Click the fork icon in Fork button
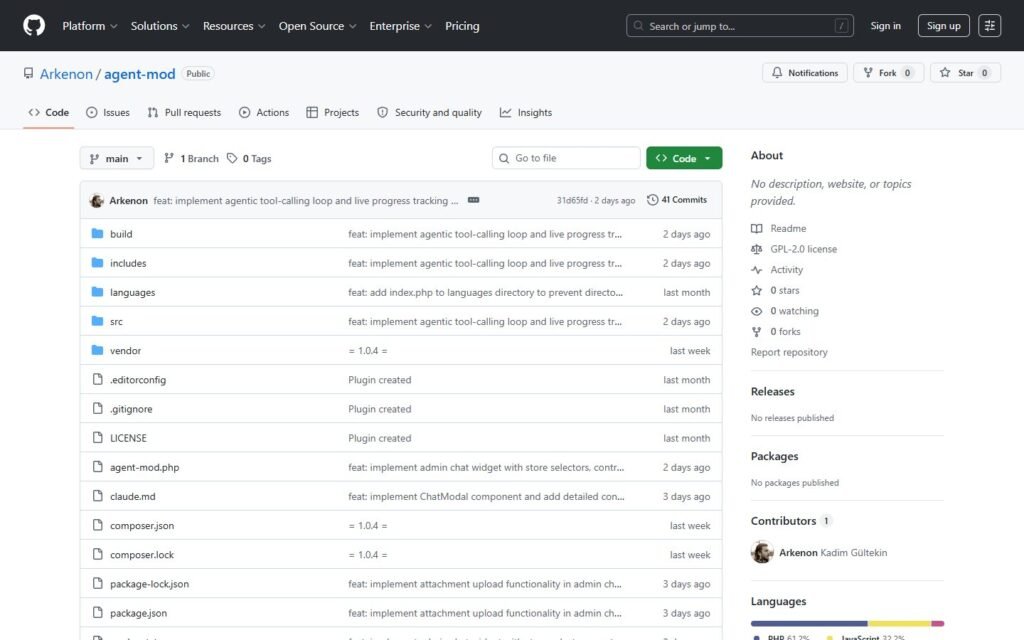 868,72
